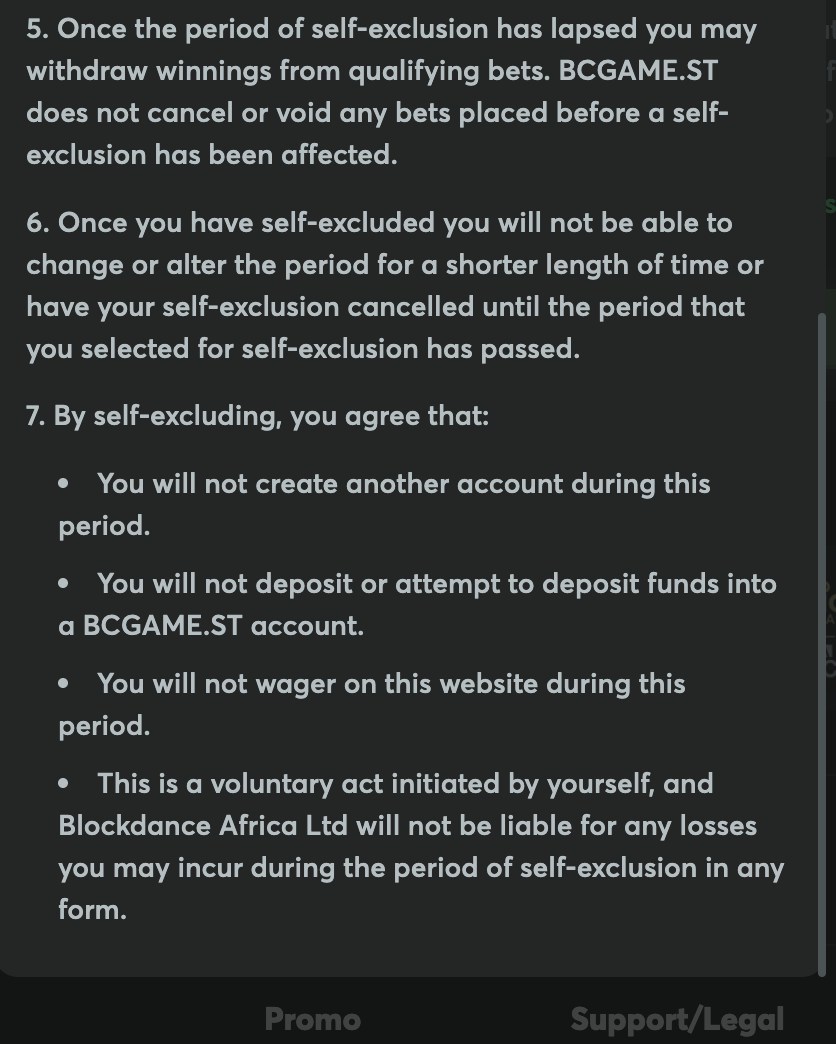The image size is (836, 1044).
Task: Click the clause number '6.'
Action: tap(37, 223)
